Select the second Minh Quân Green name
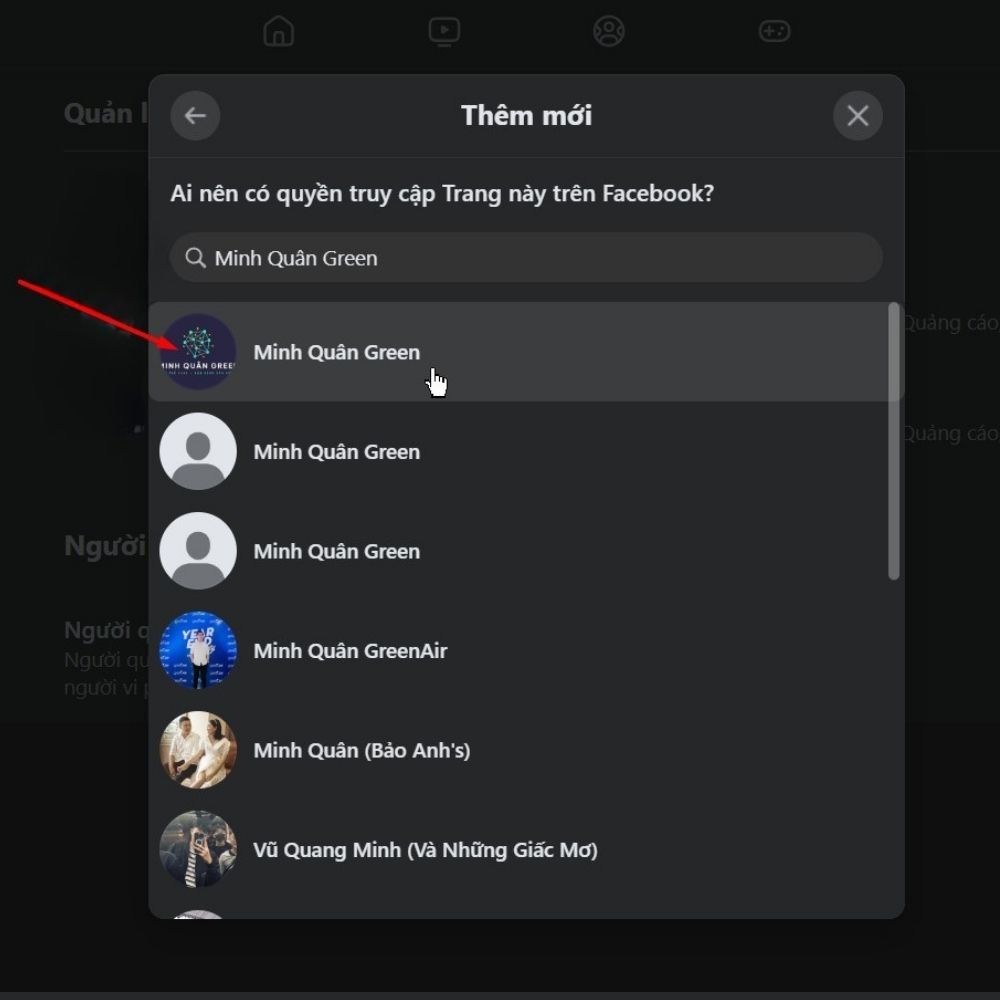 [336, 452]
